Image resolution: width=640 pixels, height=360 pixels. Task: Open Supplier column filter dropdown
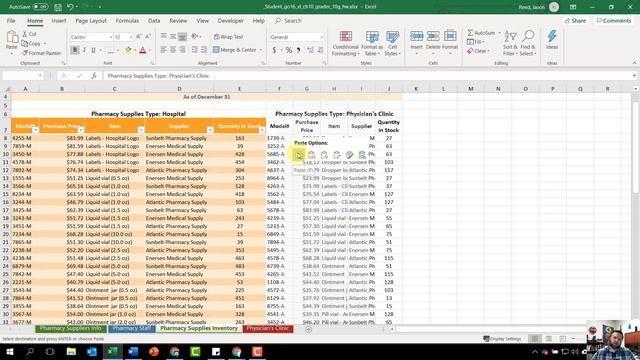pos(210,130)
